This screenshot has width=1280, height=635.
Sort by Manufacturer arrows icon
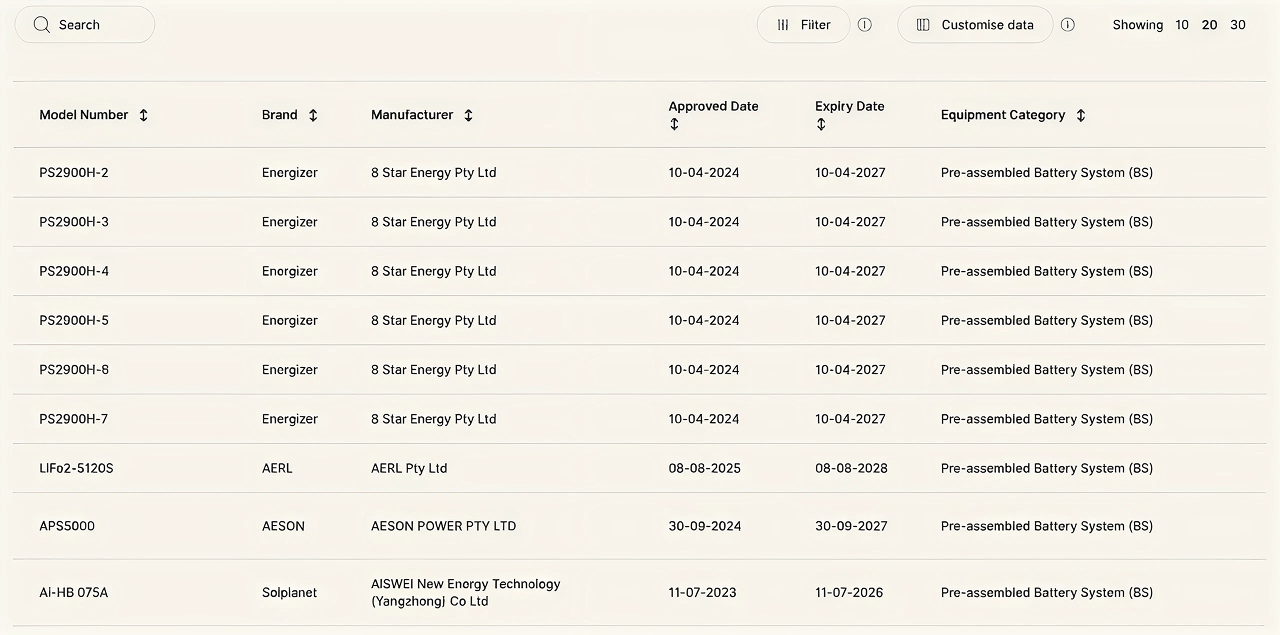tap(468, 115)
